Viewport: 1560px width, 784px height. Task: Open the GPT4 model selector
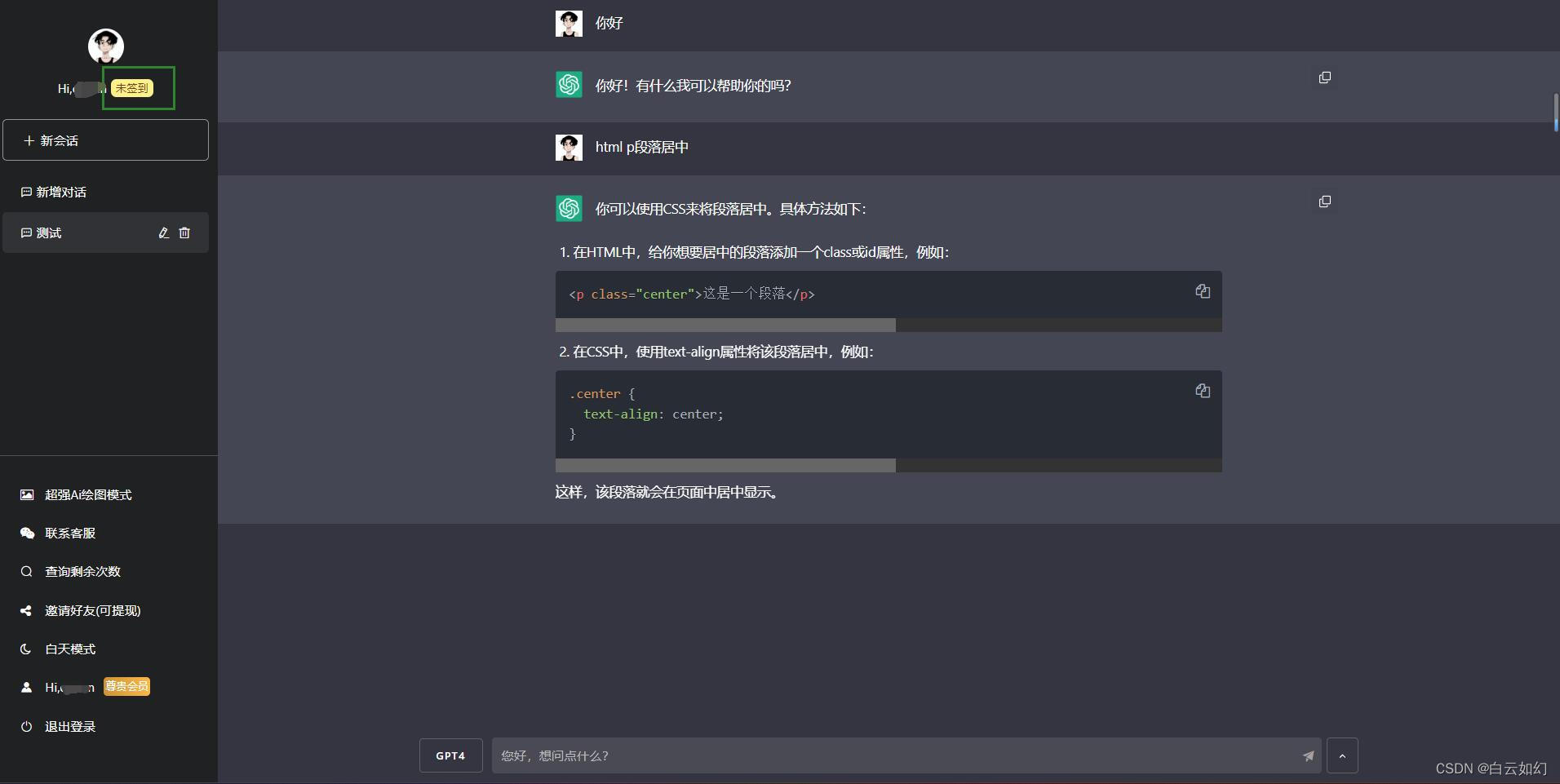(x=450, y=755)
